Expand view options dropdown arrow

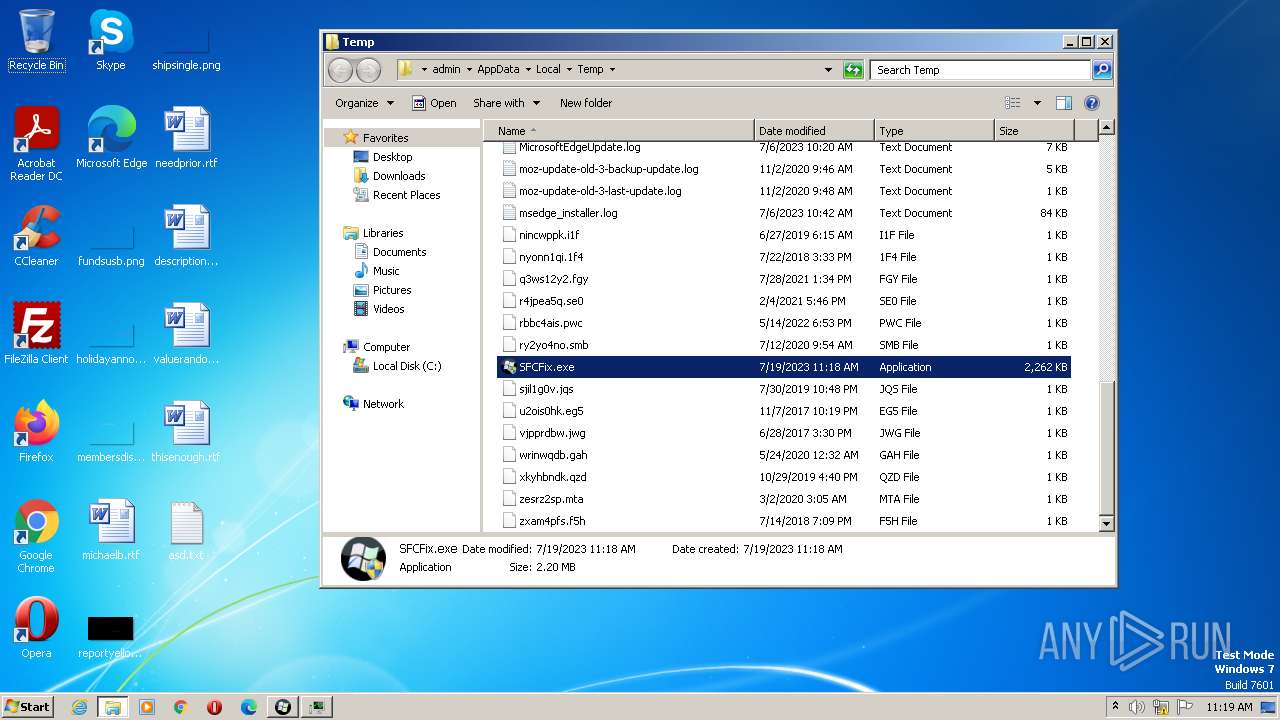coord(1037,103)
